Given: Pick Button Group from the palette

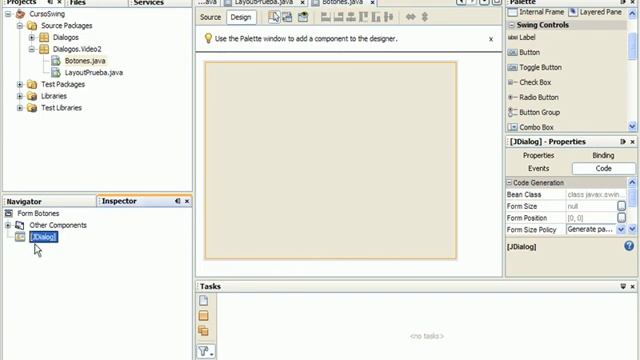Looking at the screenshot, I should 534,112.
